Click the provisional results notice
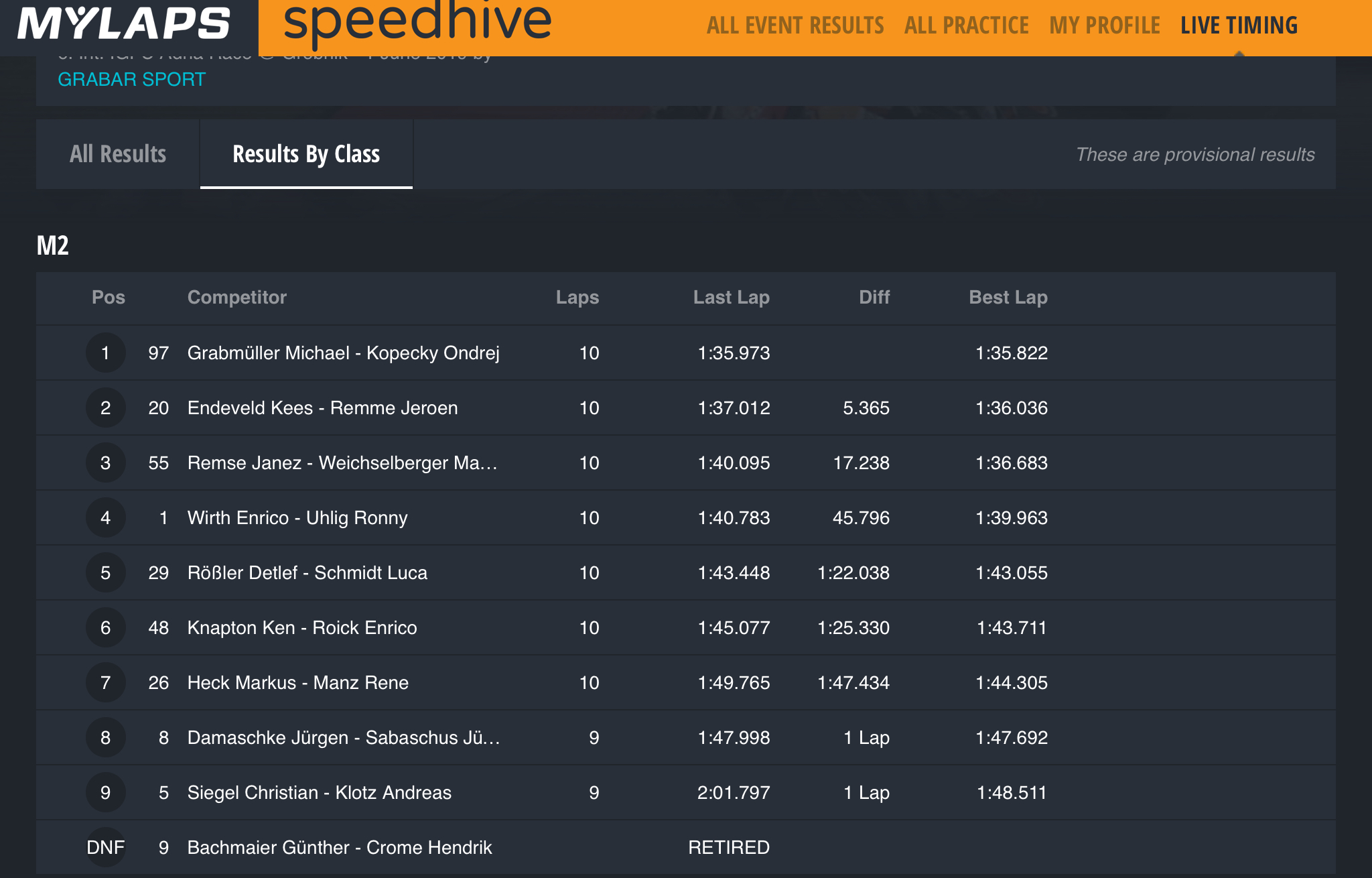The image size is (1372, 878). [1195, 154]
